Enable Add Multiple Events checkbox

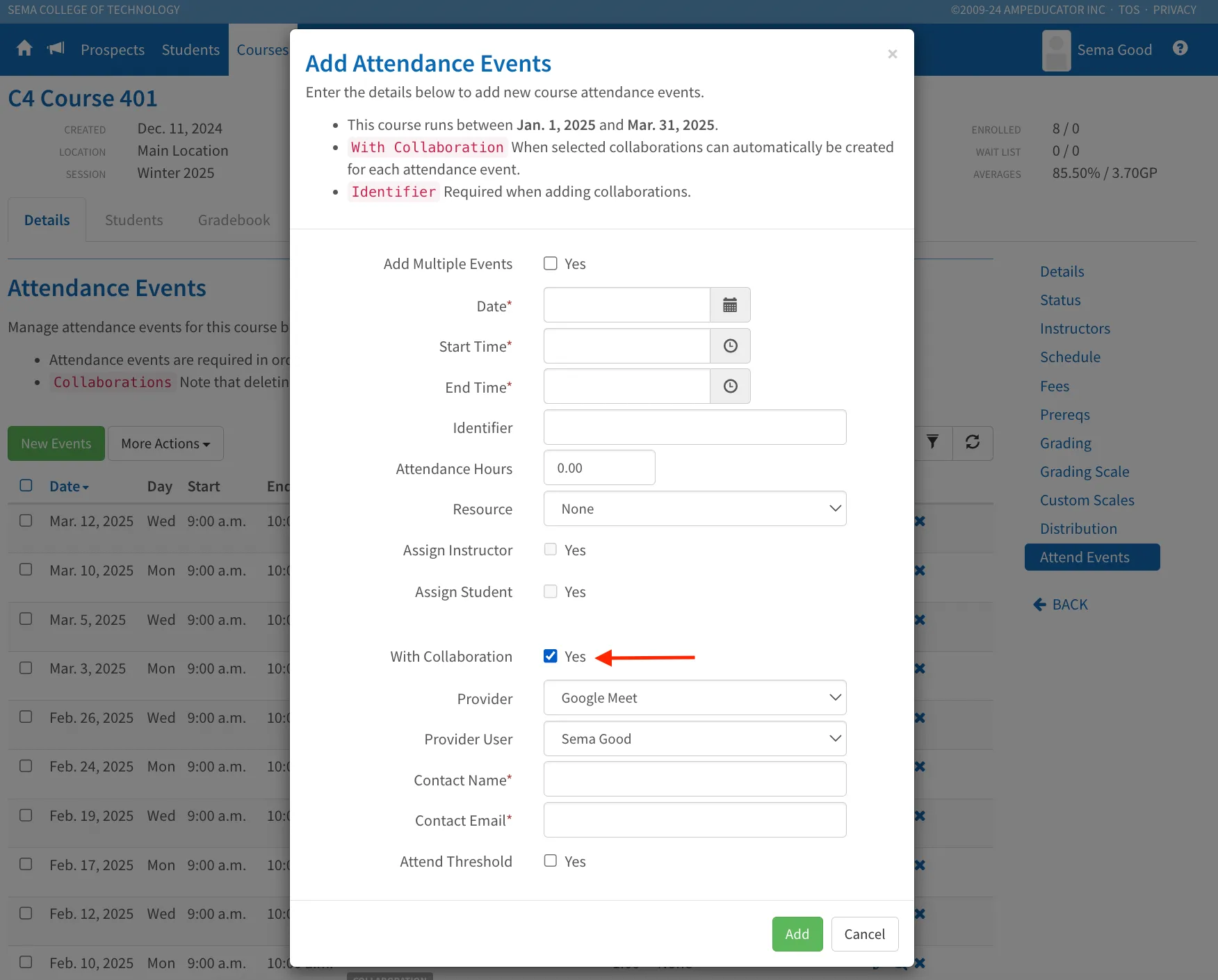click(551, 263)
